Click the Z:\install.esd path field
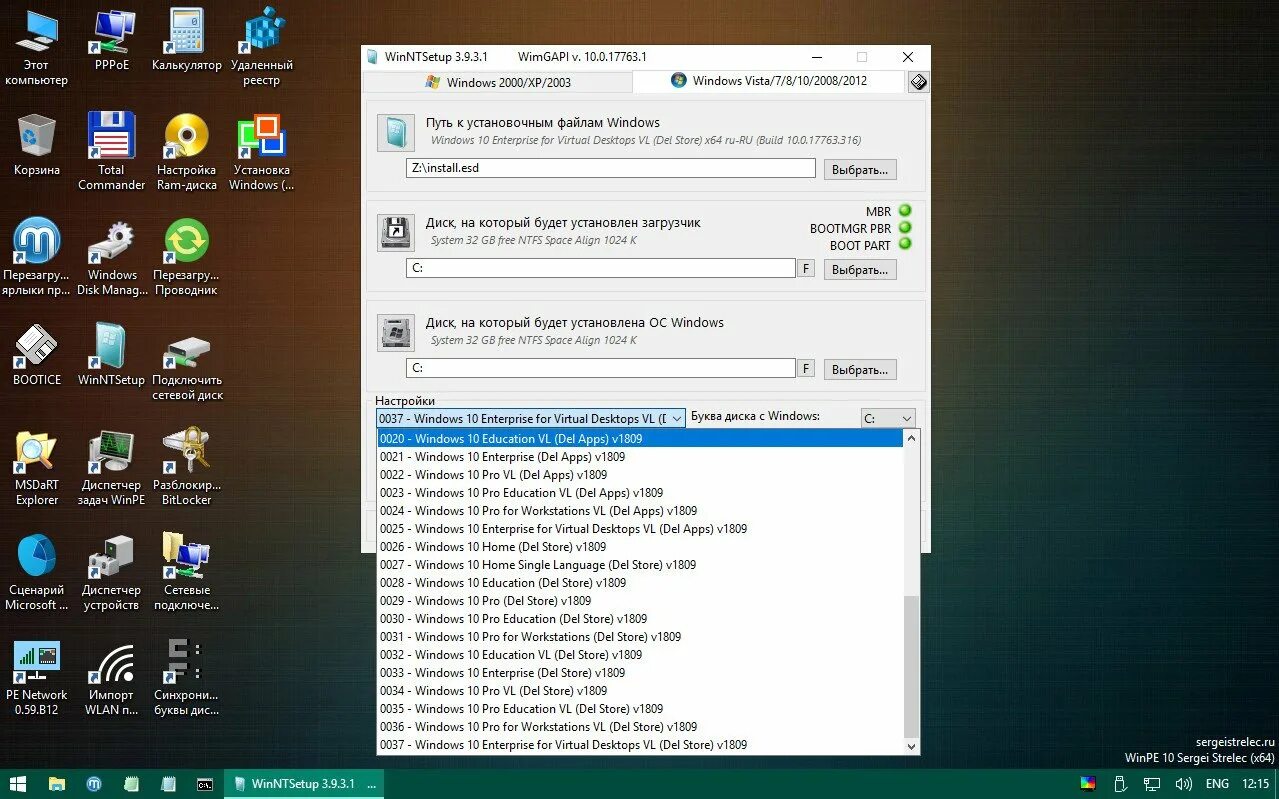 click(611, 168)
